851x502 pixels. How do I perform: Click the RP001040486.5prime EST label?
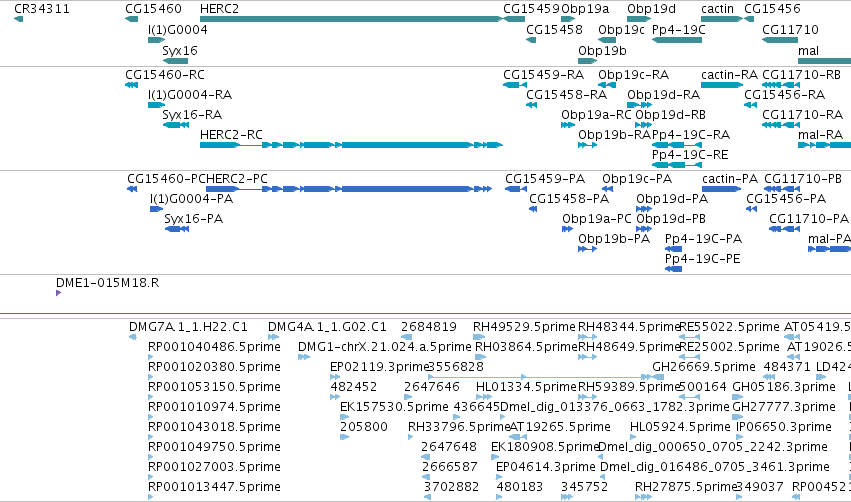click(x=214, y=347)
